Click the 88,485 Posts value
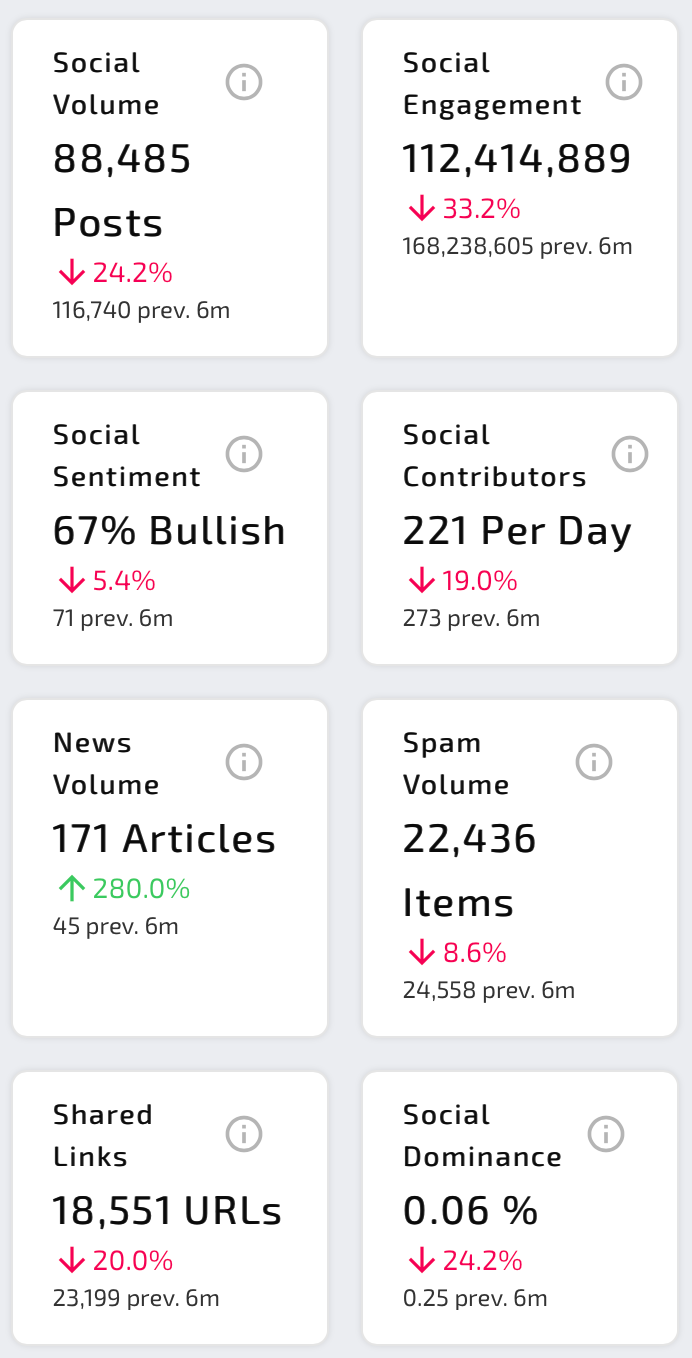692x1358 pixels. [122, 190]
